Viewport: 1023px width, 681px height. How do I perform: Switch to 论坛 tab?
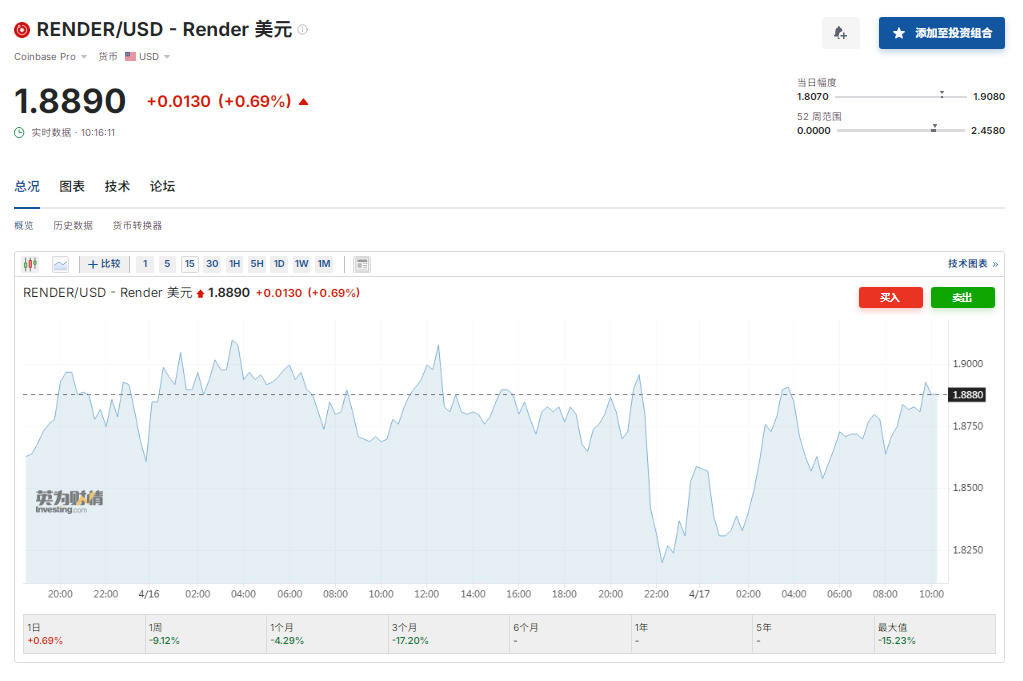(162, 187)
